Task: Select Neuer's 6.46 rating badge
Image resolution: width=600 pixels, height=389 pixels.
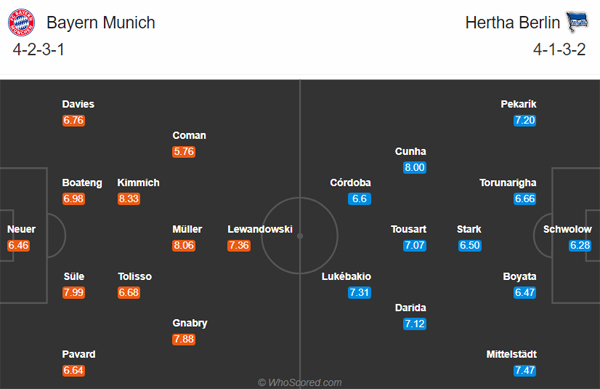Action: pyautogui.click(x=18, y=245)
